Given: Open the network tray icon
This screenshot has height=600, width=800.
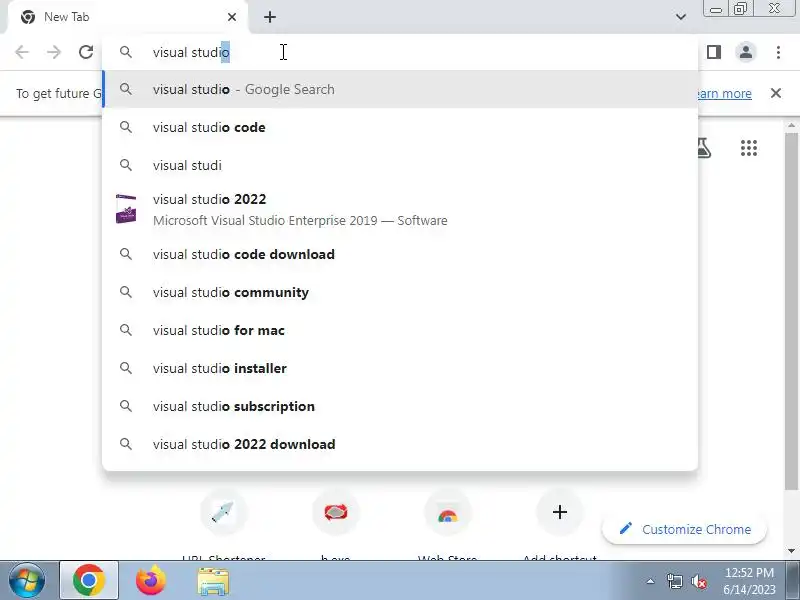Looking at the screenshot, I should (674, 581).
